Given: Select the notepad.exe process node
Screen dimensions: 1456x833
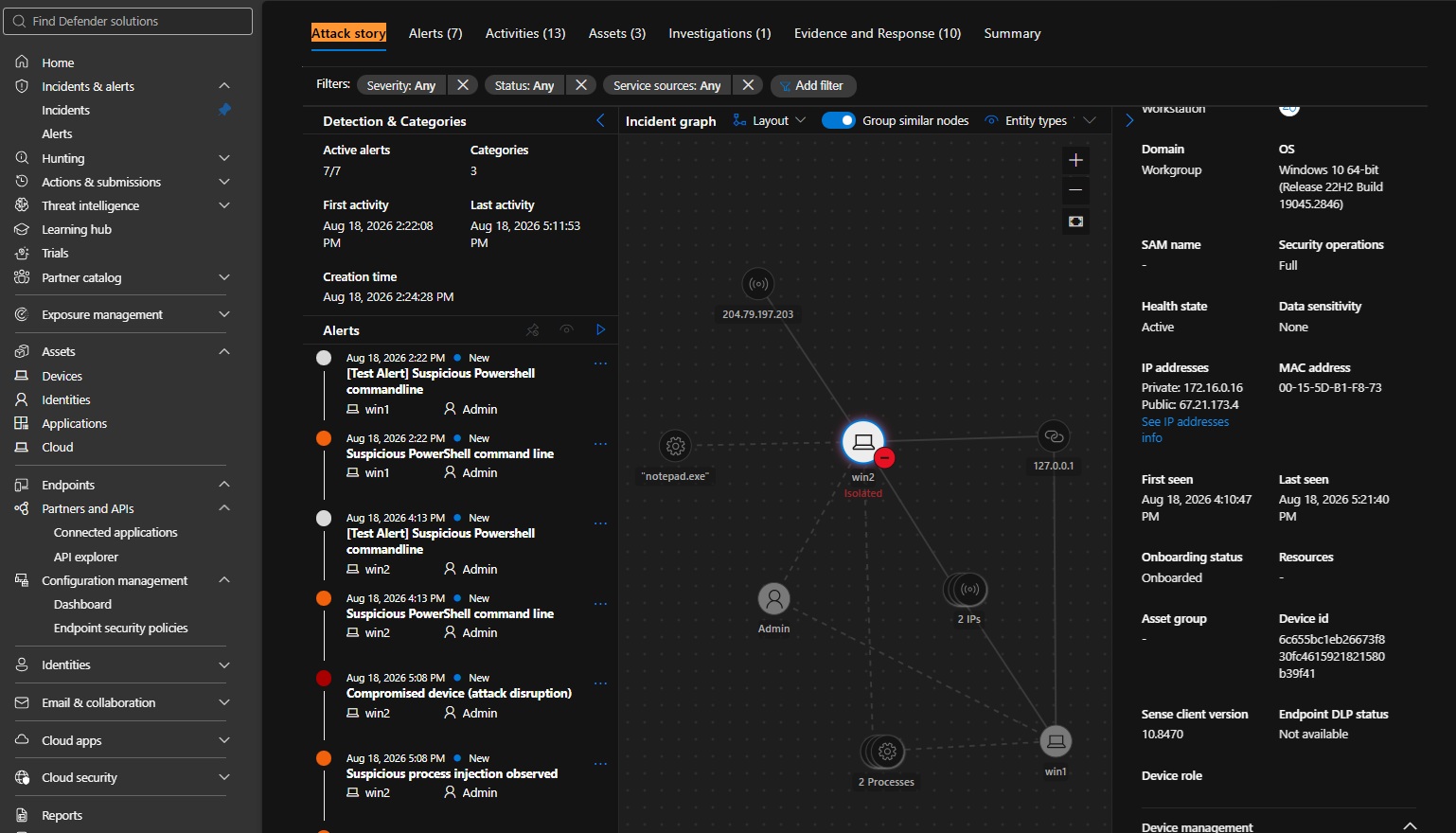Looking at the screenshot, I should click(x=675, y=446).
